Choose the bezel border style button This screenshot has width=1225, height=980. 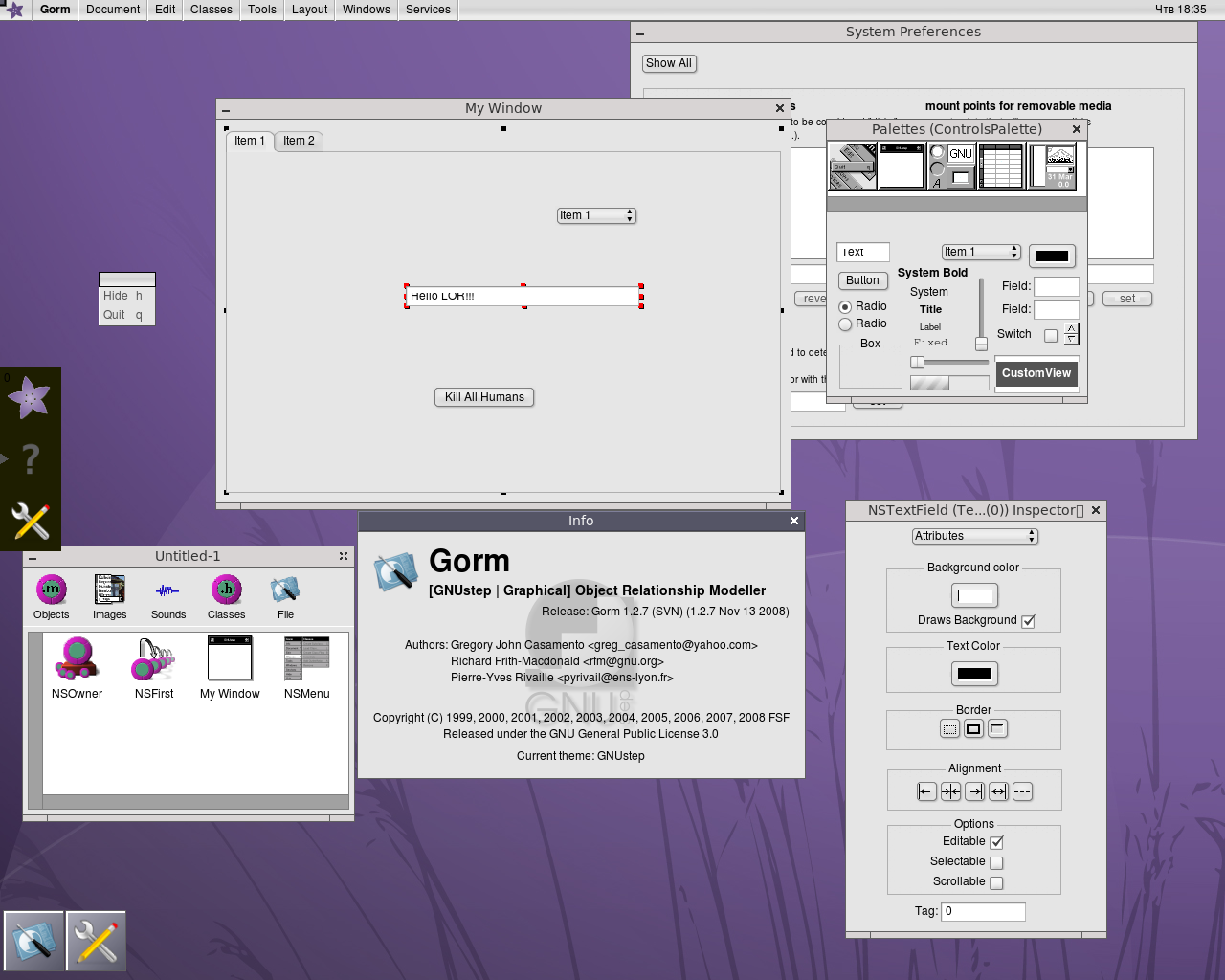pyautogui.click(x=997, y=729)
